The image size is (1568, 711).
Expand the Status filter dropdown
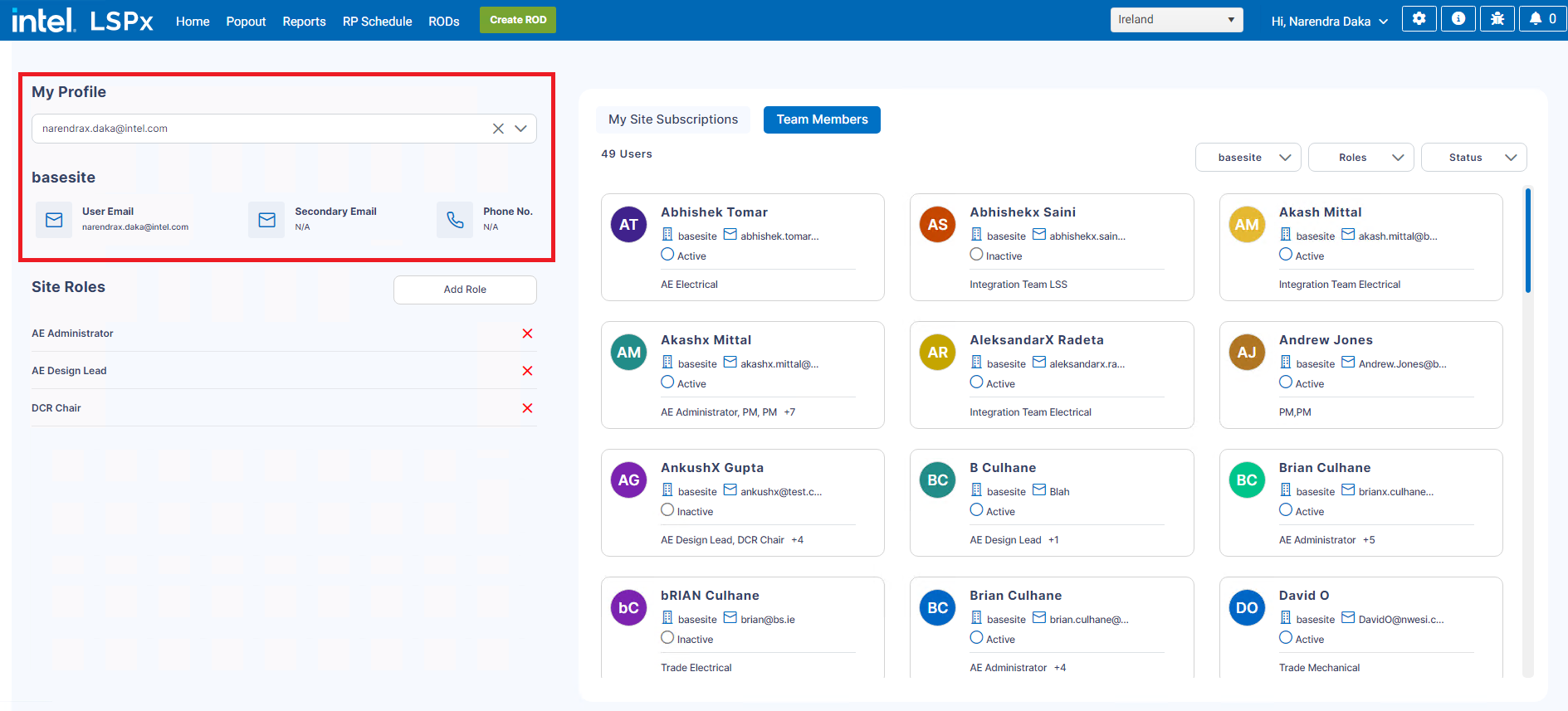[1473, 158]
